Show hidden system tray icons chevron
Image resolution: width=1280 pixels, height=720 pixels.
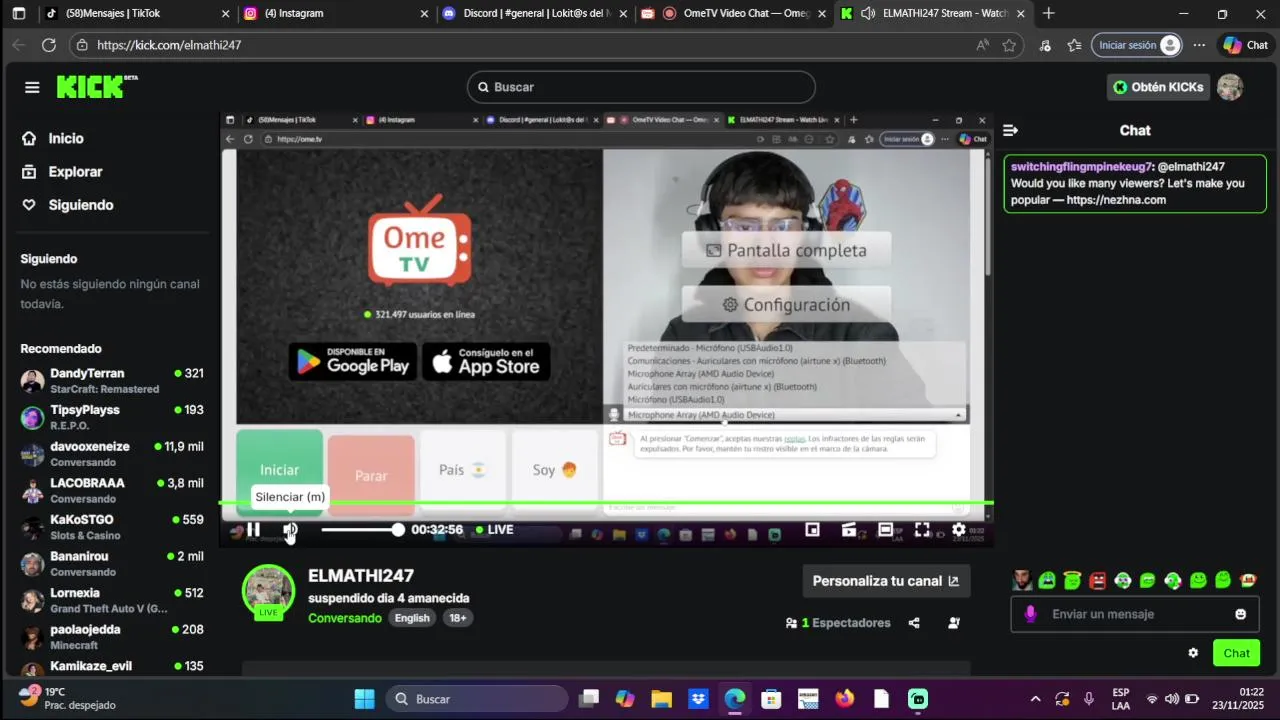pyautogui.click(x=1035, y=699)
